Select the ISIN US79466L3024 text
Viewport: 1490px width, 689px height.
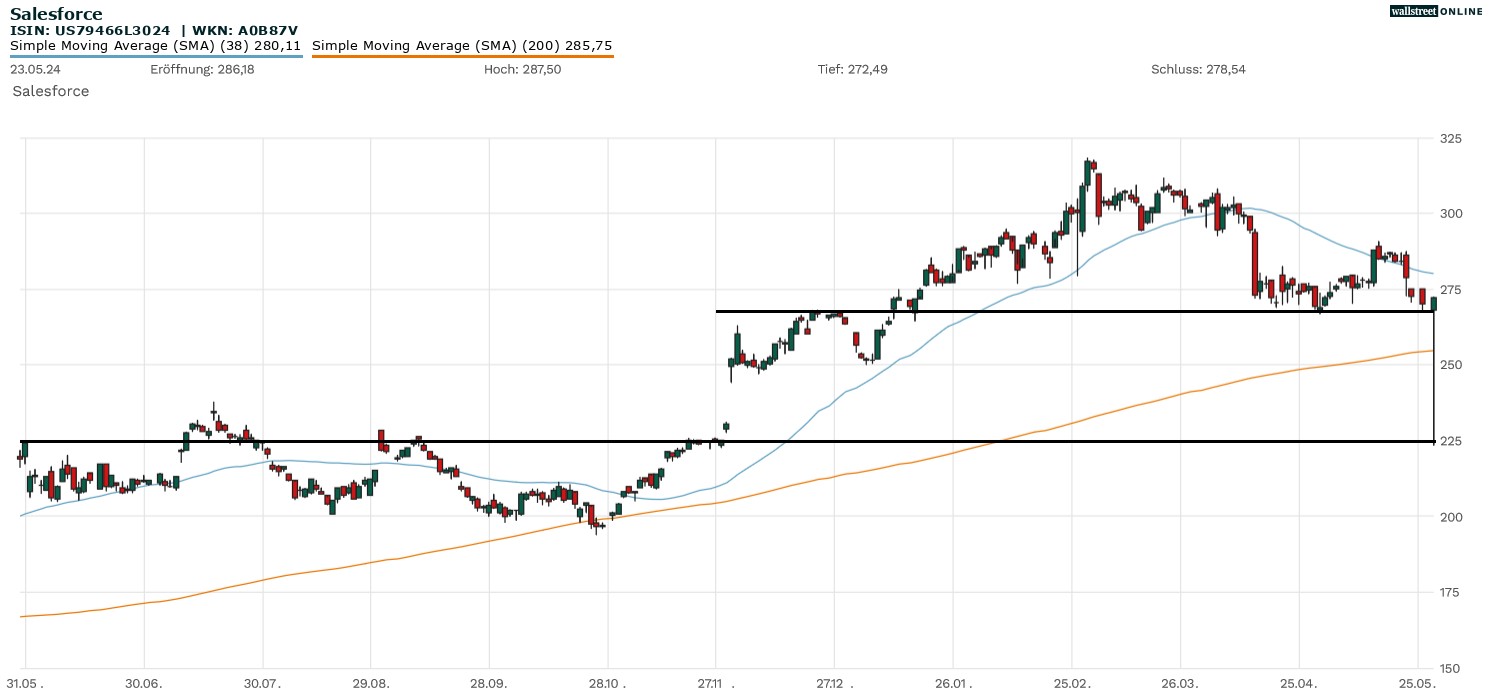(x=90, y=31)
